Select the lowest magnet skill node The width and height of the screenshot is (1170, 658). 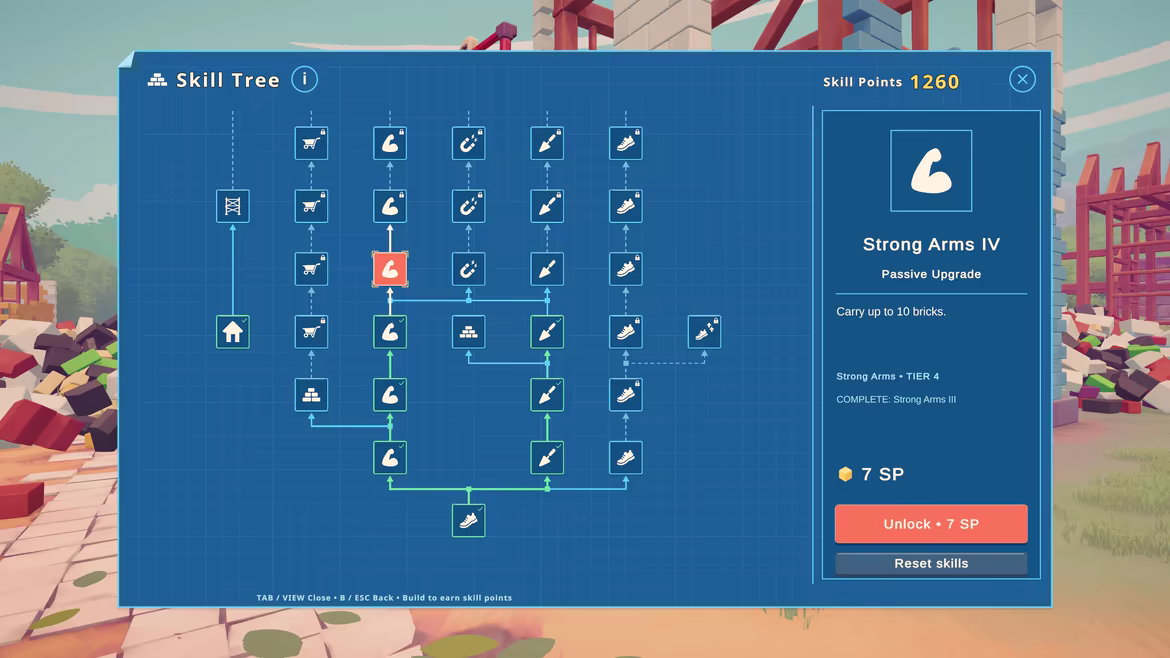click(469, 269)
